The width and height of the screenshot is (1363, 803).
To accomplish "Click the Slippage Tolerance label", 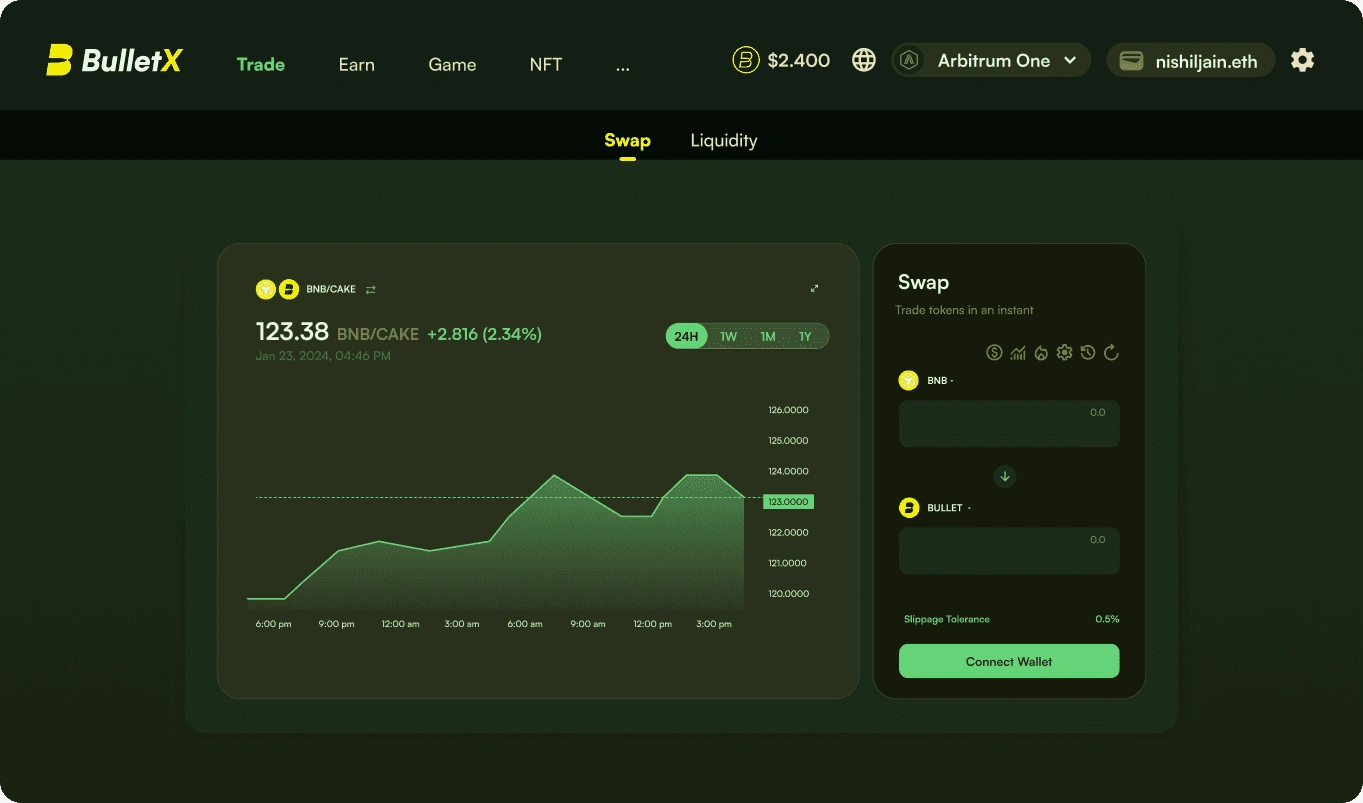I will (x=946, y=619).
